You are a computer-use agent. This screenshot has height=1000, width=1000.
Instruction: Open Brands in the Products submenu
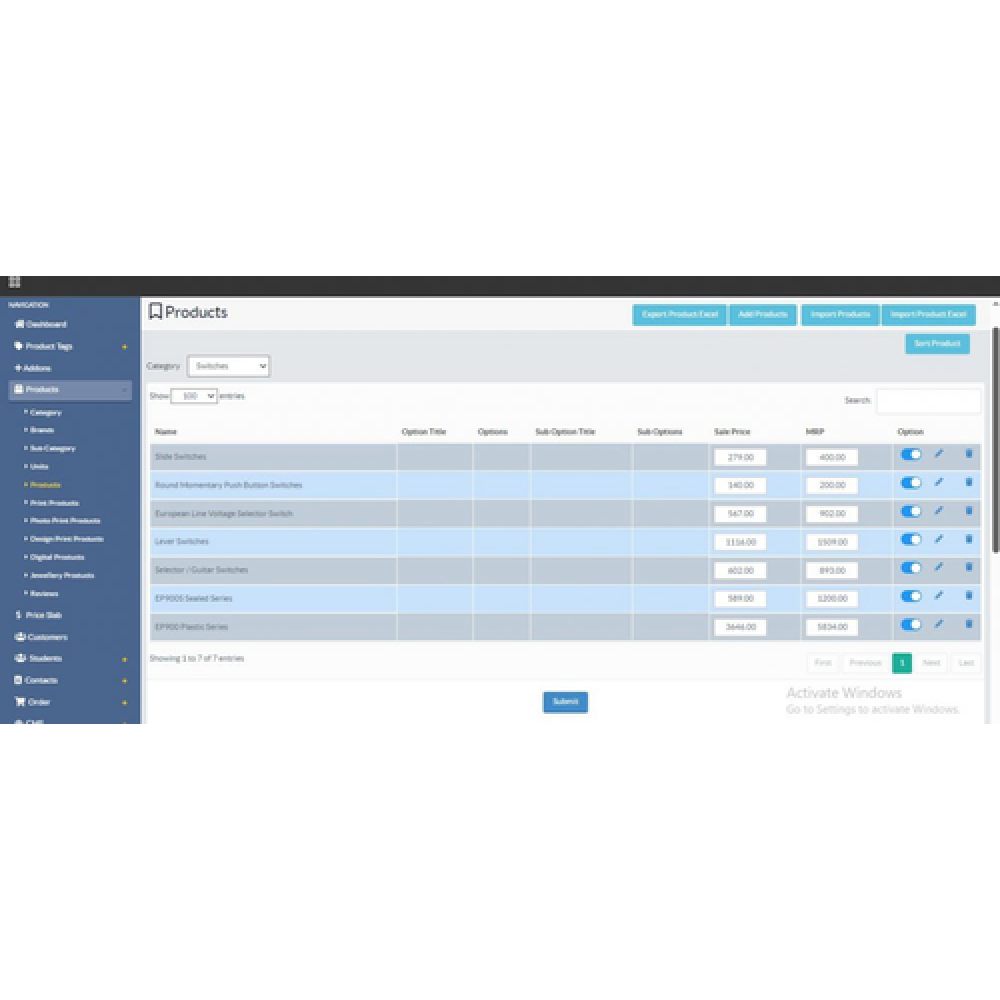[x=42, y=430]
